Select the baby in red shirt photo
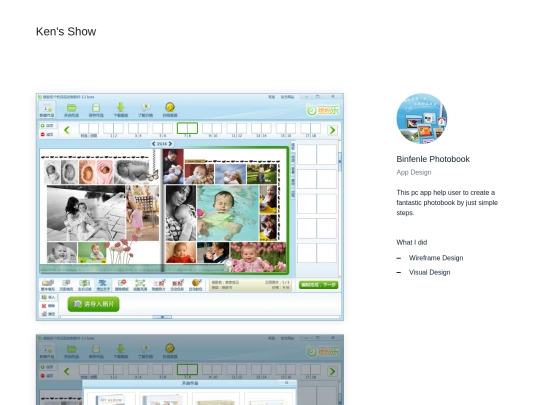This screenshot has height=405, width=540. (180, 252)
